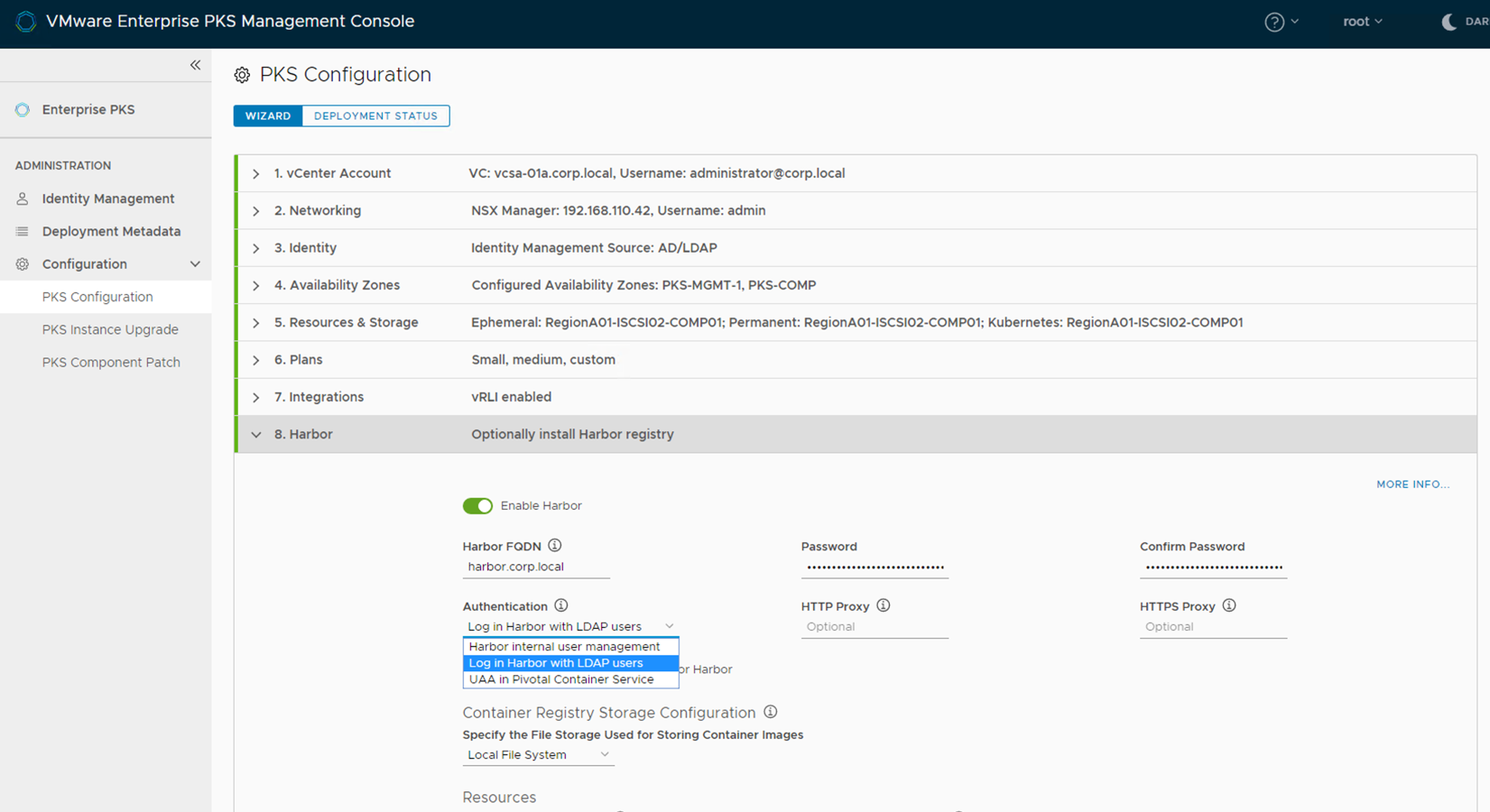Click the vRLI enabled summary text
This screenshot has height=812, width=1490.
(x=511, y=397)
